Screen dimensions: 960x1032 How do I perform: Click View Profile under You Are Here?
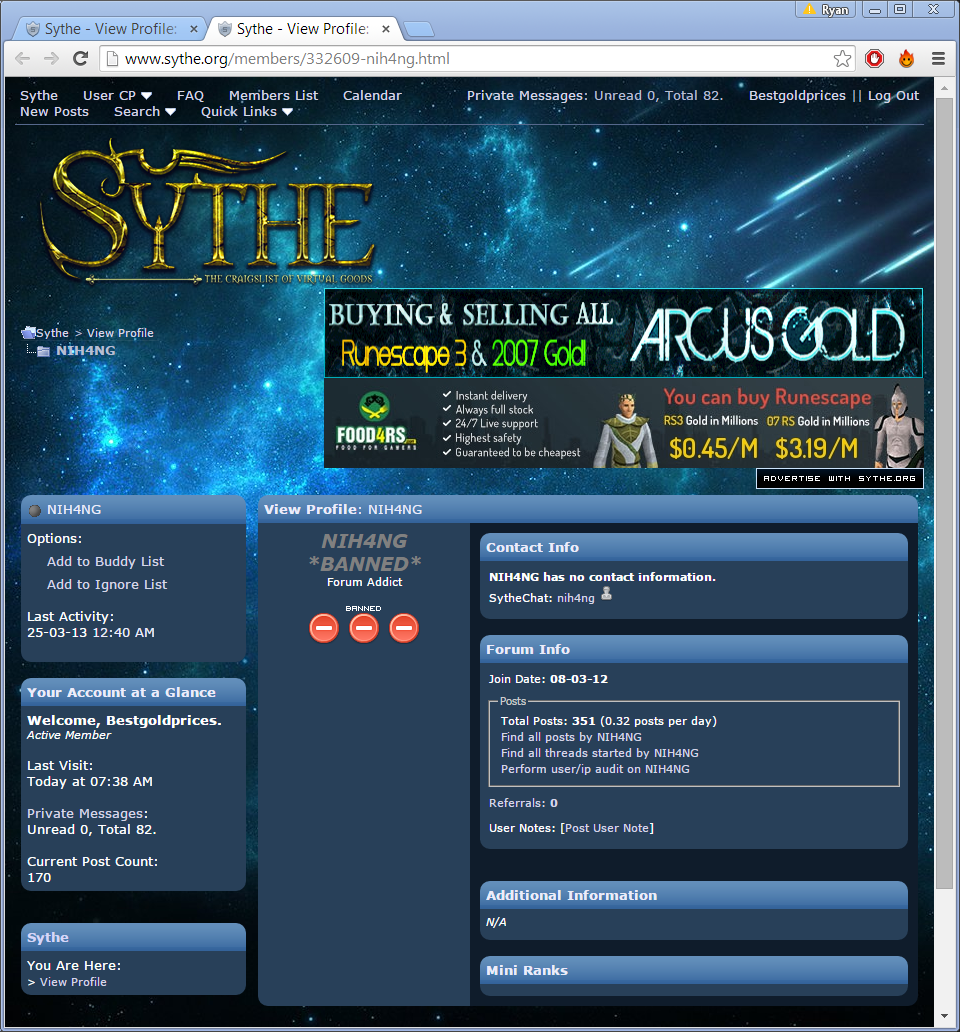click(73, 982)
